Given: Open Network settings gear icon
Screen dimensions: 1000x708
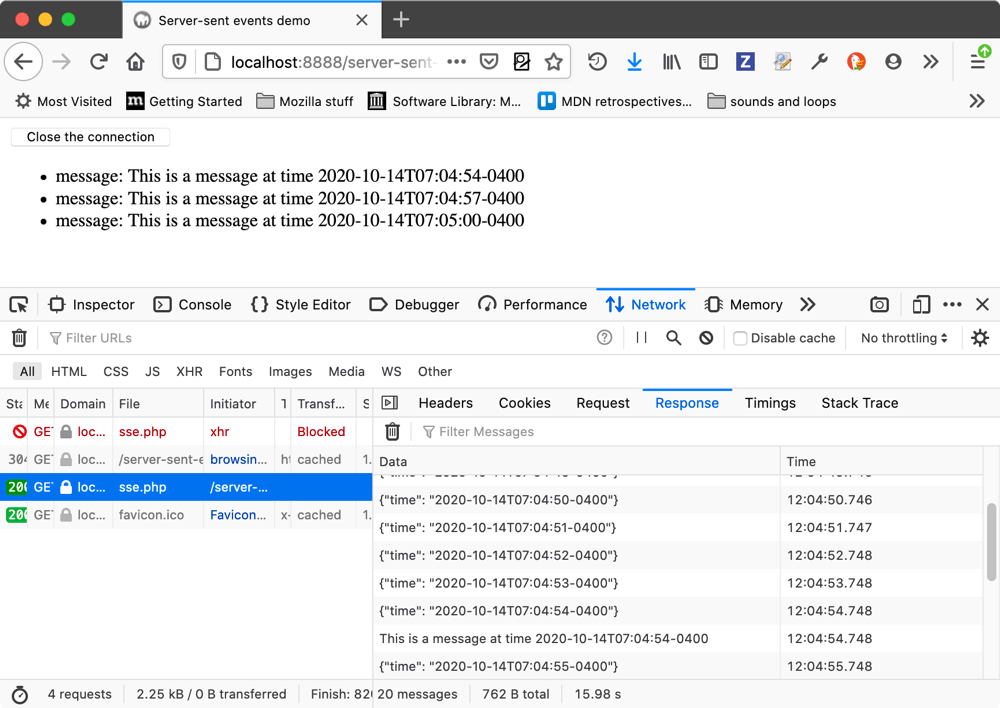Looking at the screenshot, I should click(980, 338).
